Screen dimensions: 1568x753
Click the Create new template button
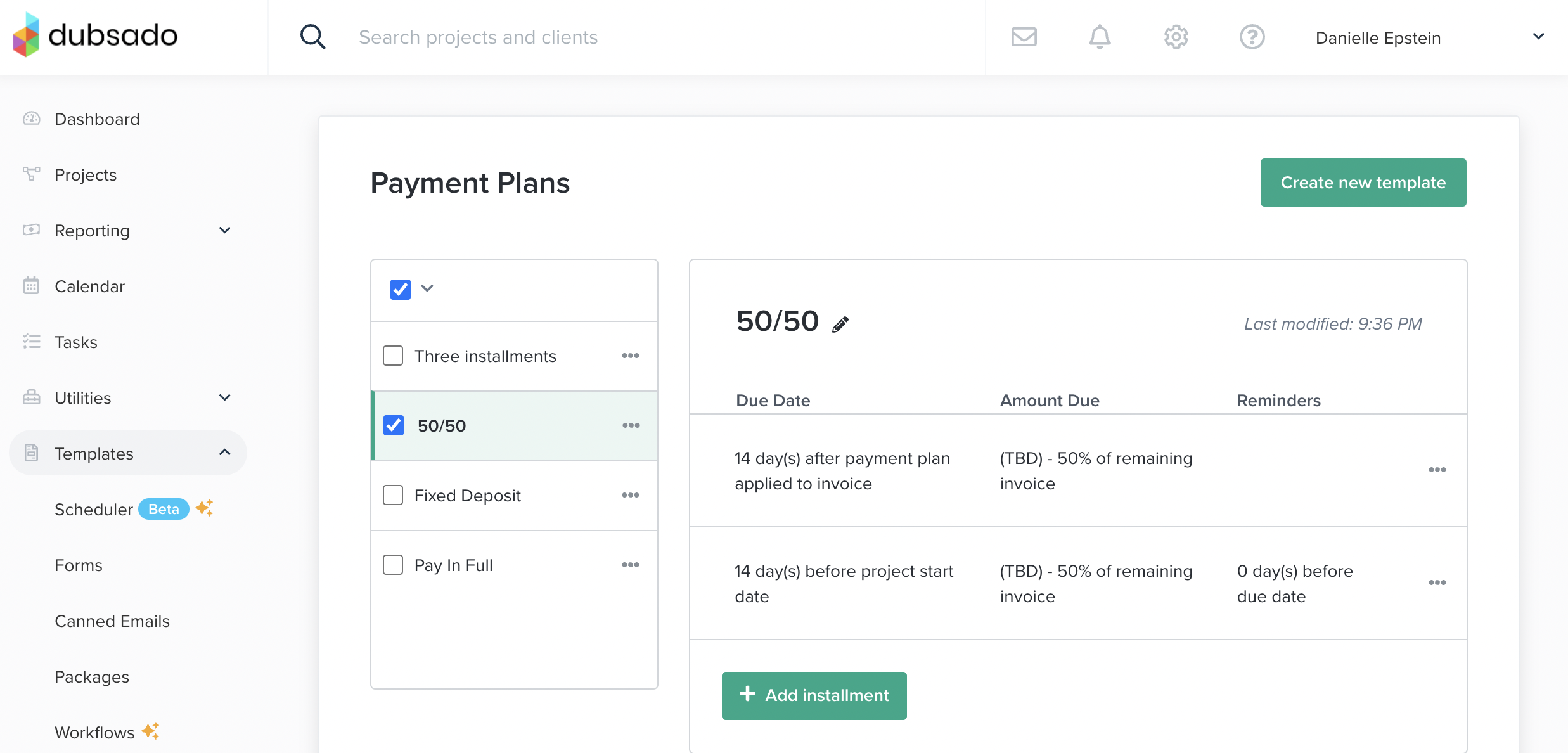pyautogui.click(x=1363, y=183)
